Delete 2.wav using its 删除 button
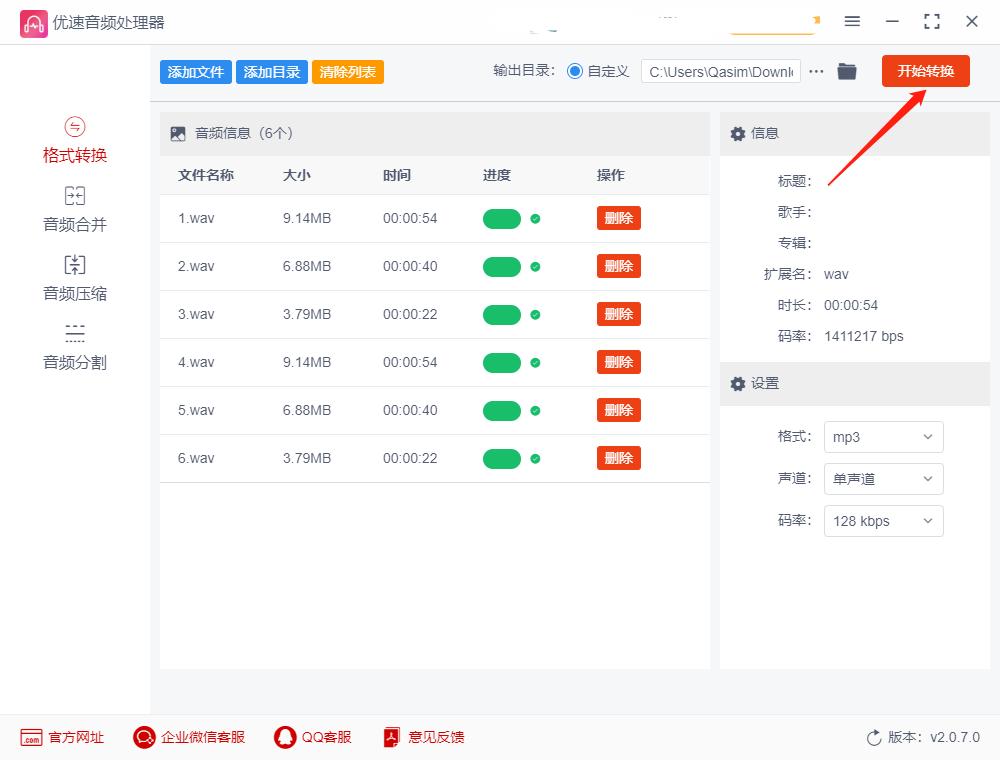 pyautogui.click(x=618, y=266)
